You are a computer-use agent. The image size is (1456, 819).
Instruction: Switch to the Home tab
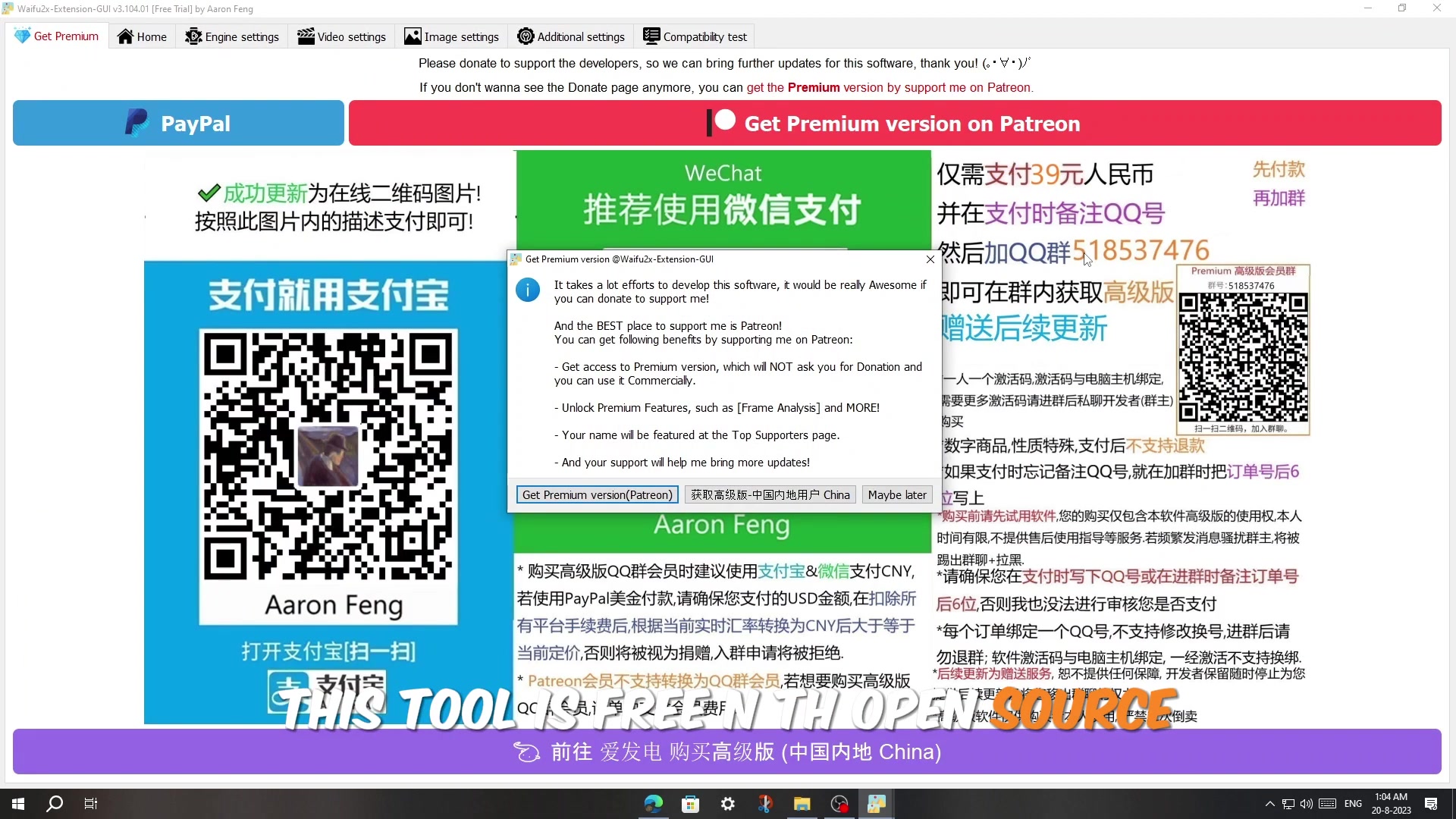(x=142, y=36)
